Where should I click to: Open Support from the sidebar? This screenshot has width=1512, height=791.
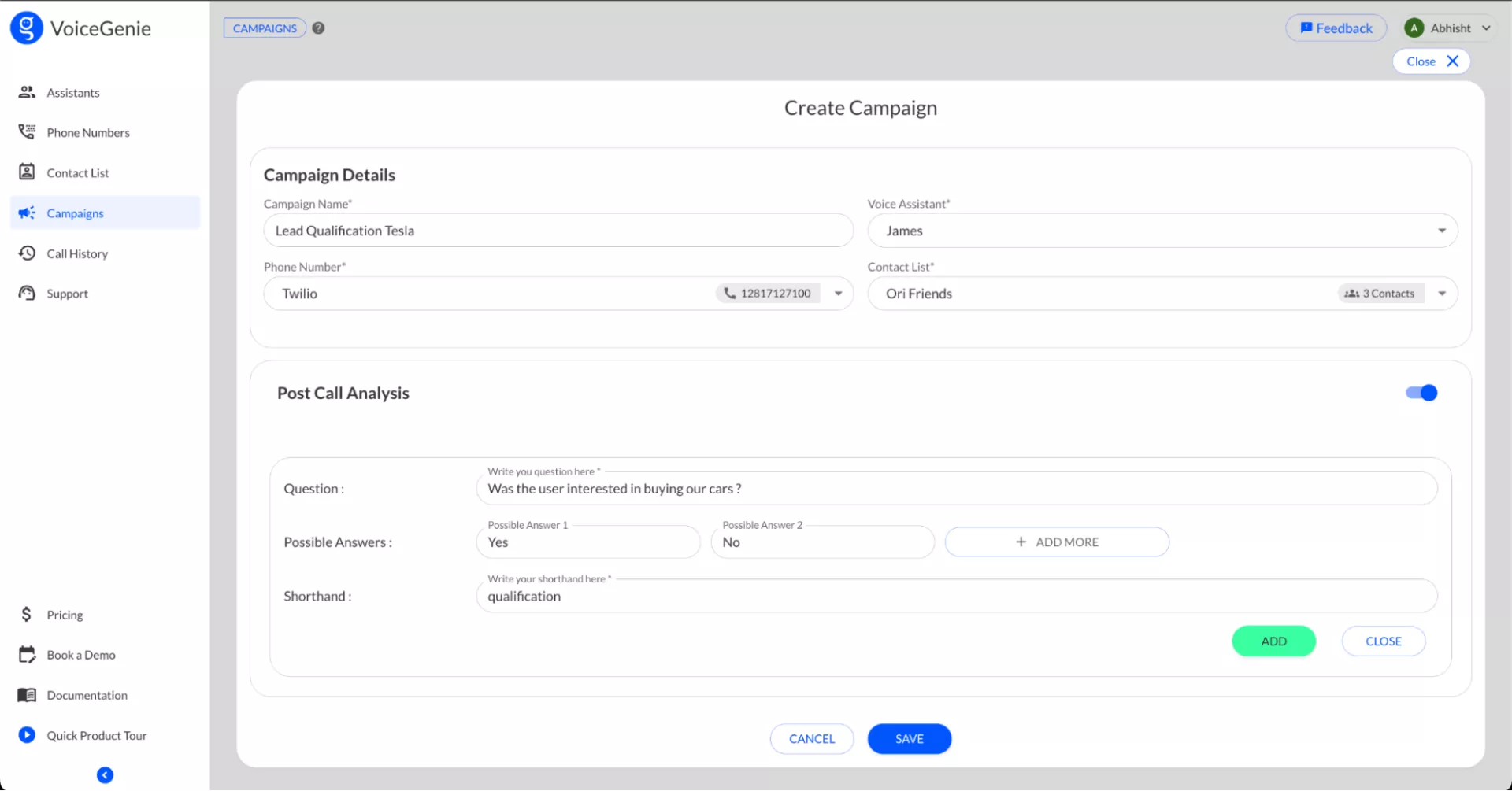pos(67,294)
